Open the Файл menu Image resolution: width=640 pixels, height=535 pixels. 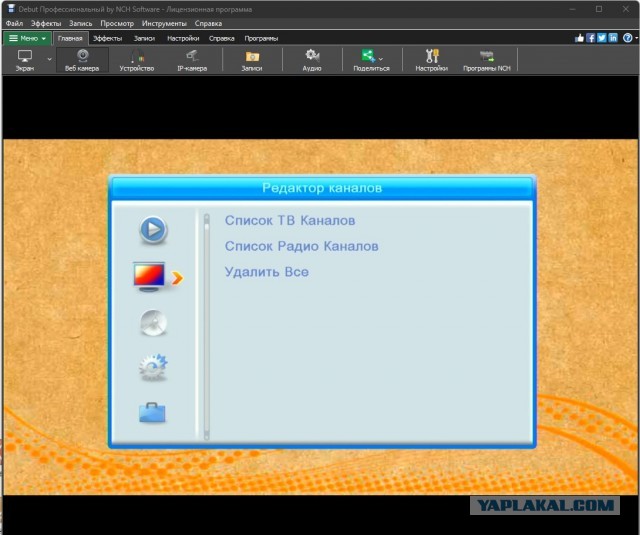(x=14, y=23)
